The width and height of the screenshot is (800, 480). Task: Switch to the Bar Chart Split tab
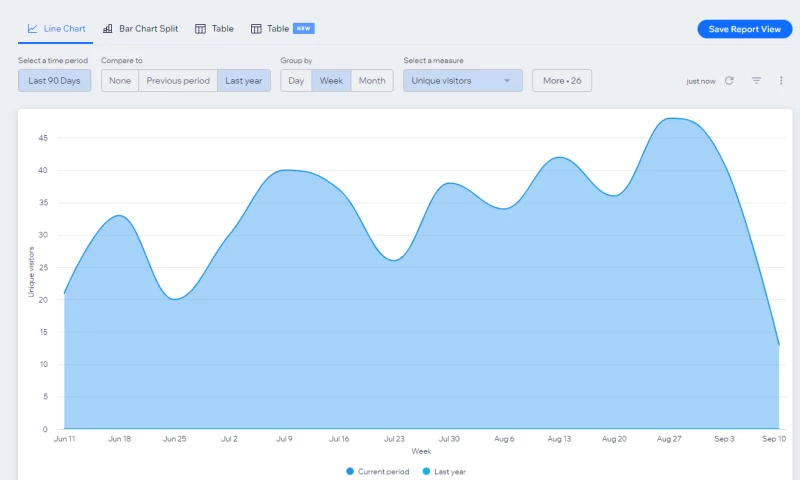(140, 29)
